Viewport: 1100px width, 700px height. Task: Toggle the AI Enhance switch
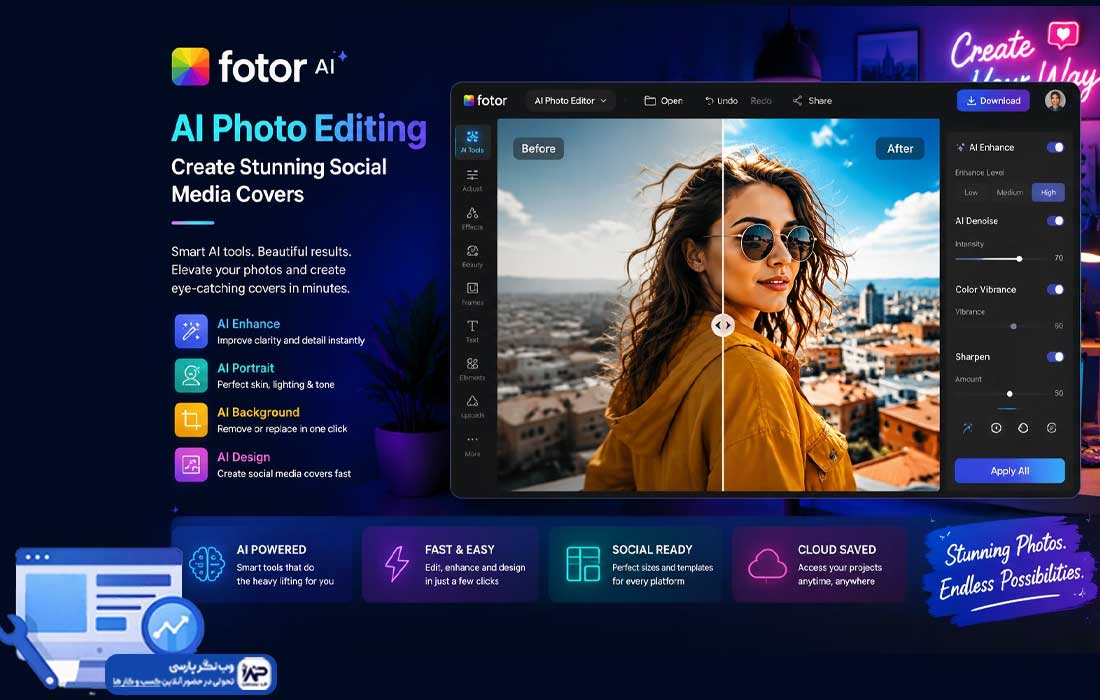pyautogui.click(x=1055, y=147)
